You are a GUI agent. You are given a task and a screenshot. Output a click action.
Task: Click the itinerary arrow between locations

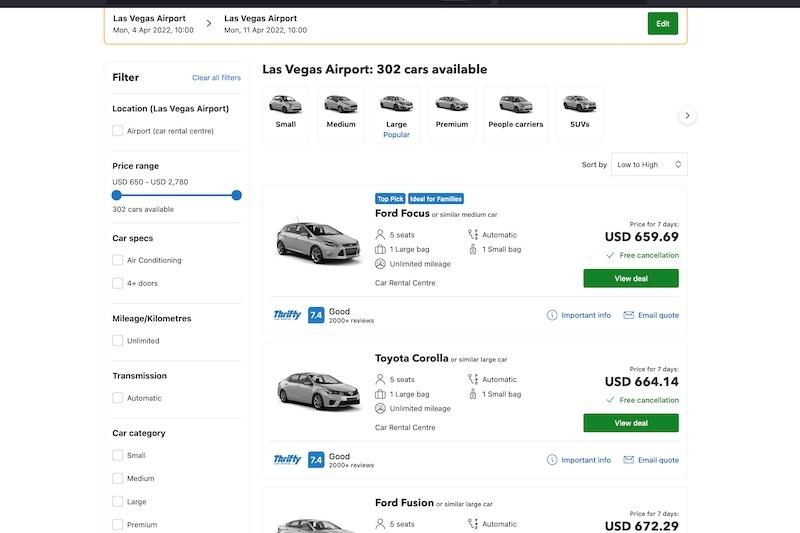[x=209, y=23]
